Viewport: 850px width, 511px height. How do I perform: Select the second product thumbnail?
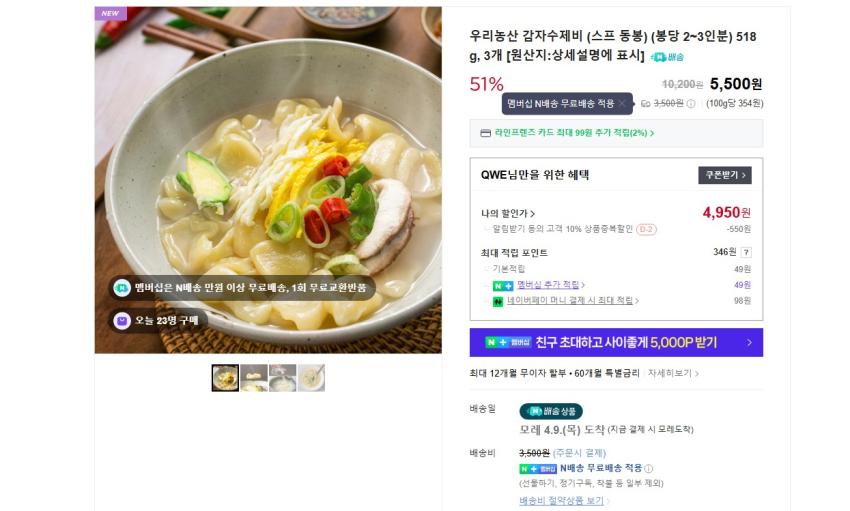click(254, 378)
